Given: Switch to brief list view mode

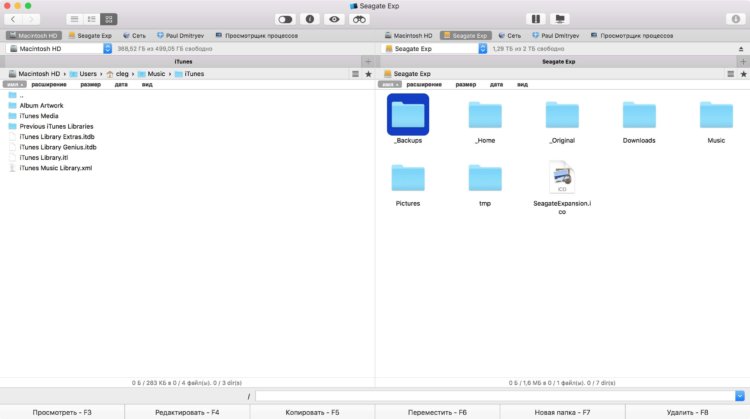Looking at the screenshot, I should (x=91, y=19).
